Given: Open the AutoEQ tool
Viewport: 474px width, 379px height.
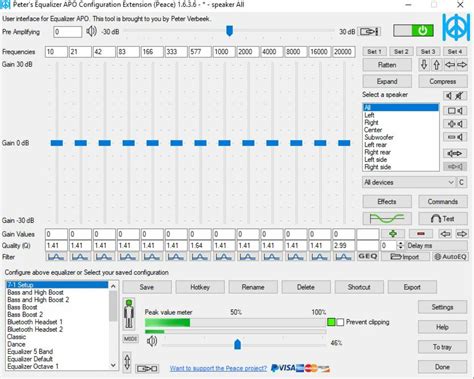Looking at the screenshot, I should [451, 257].
